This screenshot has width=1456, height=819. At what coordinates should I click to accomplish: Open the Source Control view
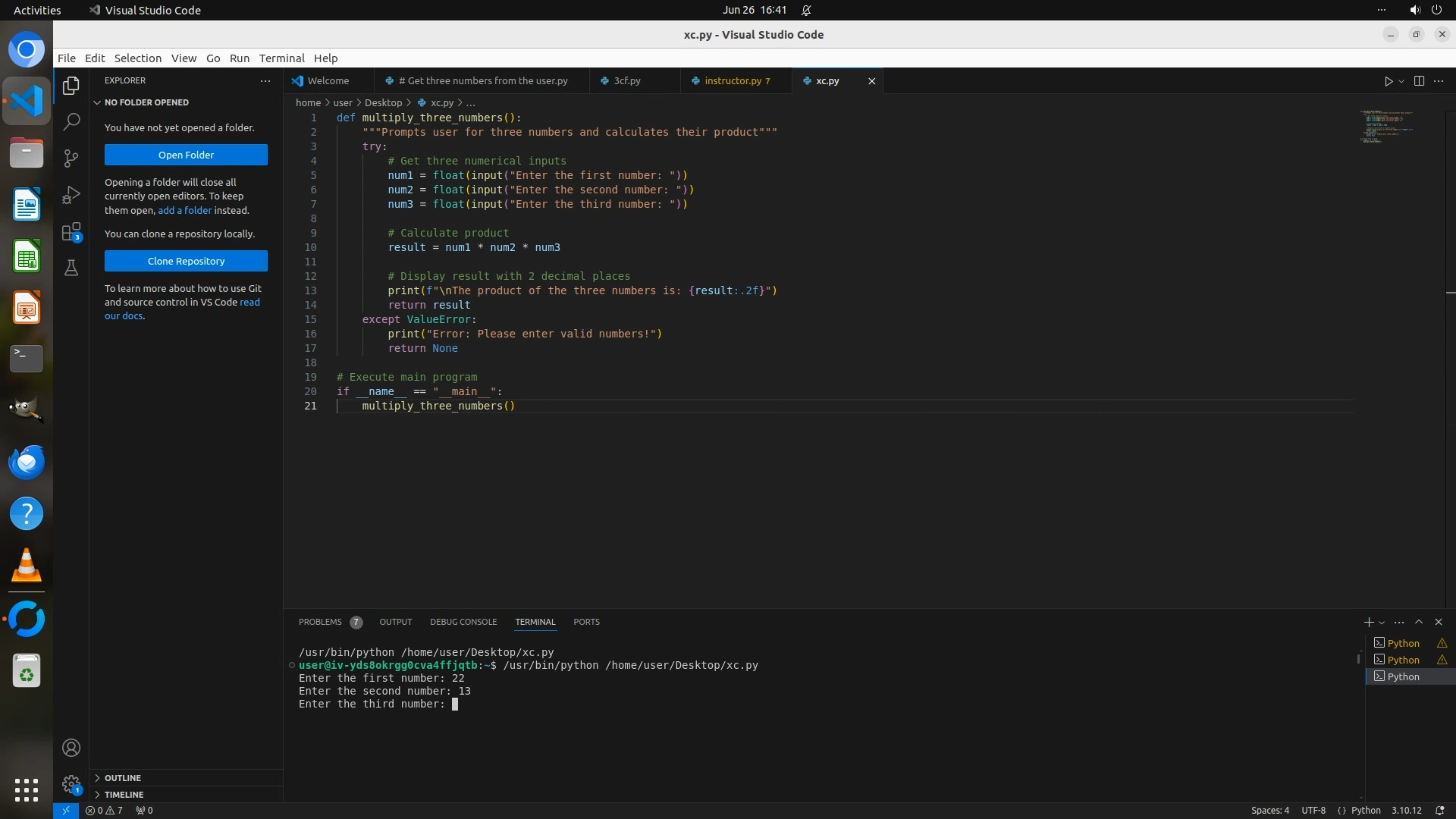[x=71, y=158]
